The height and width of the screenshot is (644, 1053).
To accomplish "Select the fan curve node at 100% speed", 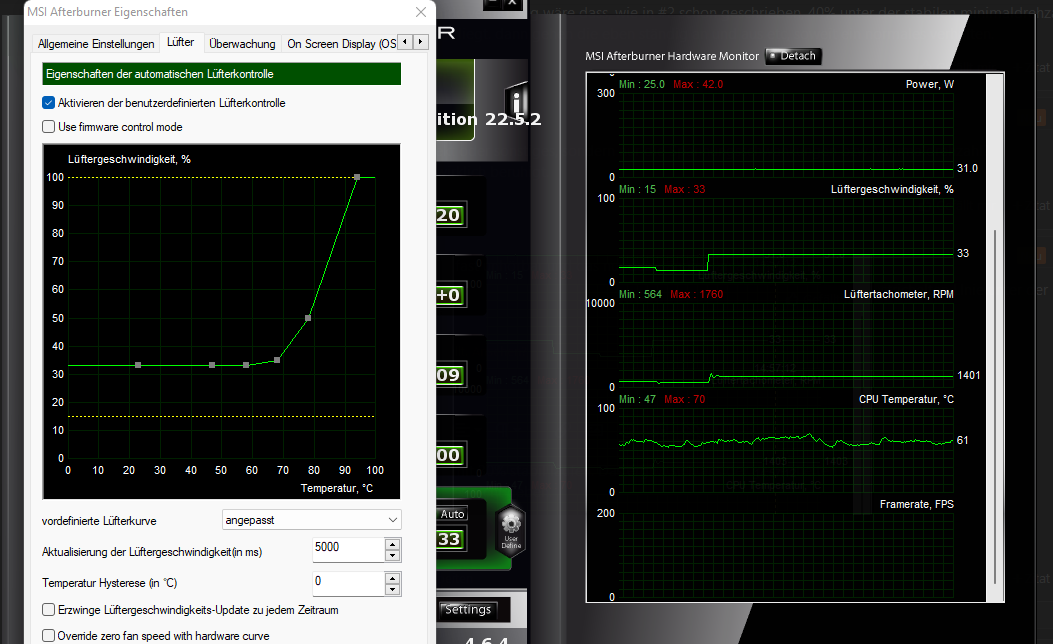I will coord(357,177).
